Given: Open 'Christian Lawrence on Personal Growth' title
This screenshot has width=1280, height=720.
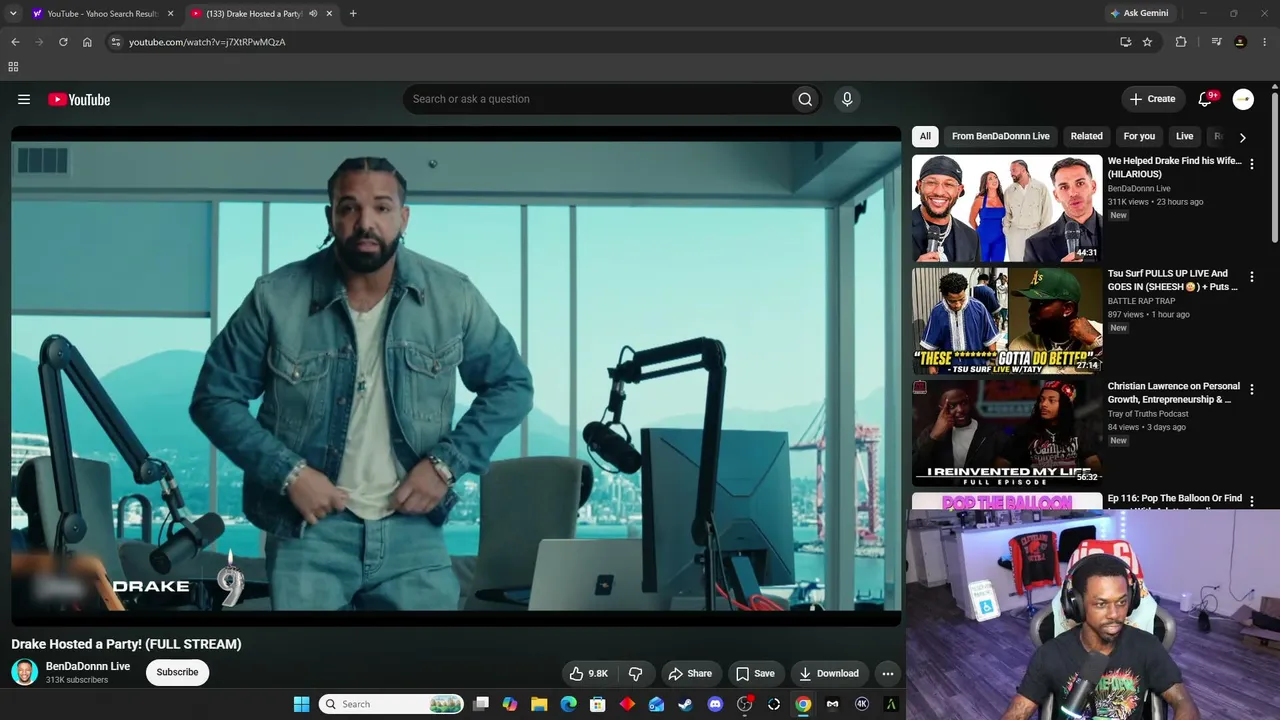Looking at the screenshot, I should click(x=1174, y=393).
